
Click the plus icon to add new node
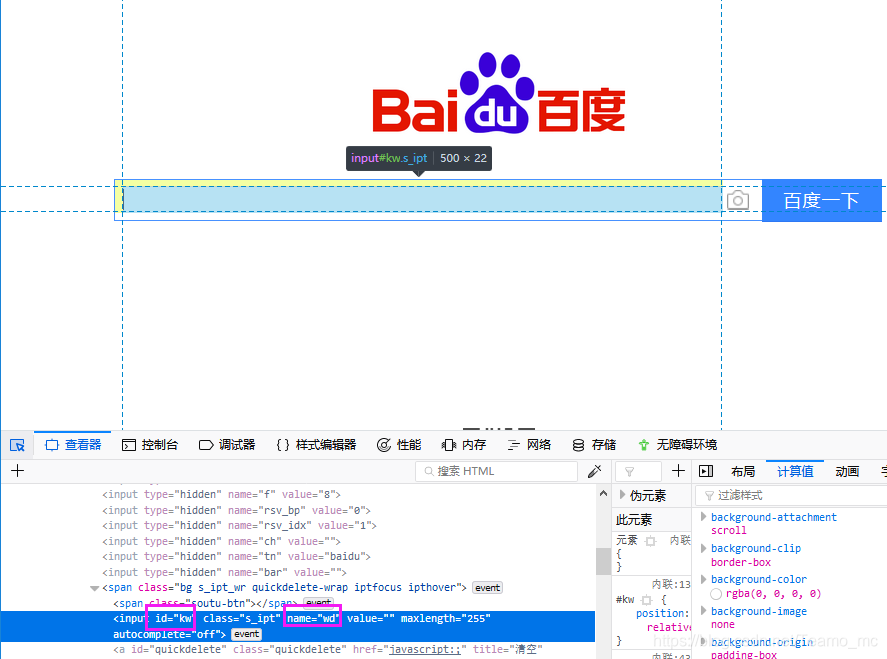tap(18, 471)
